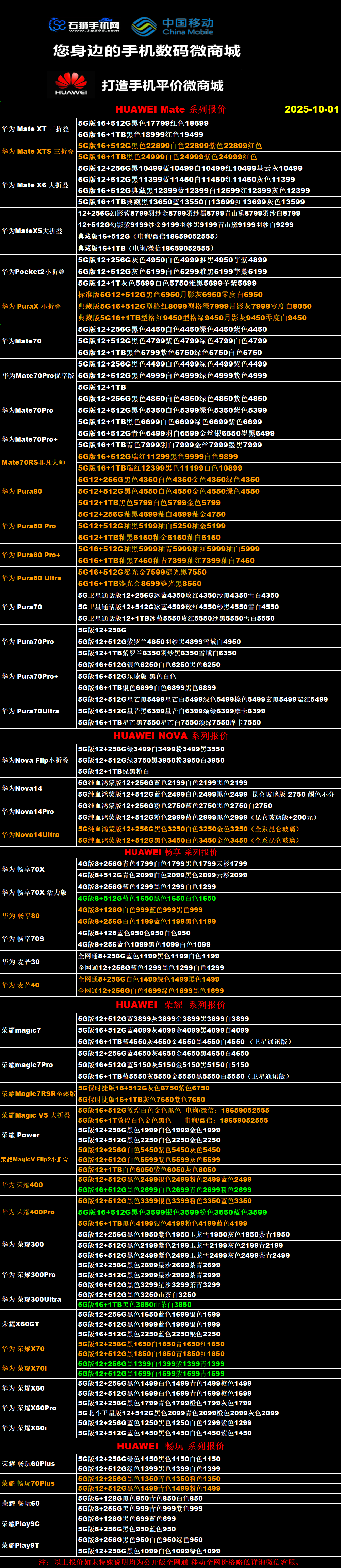Click the 石狮手机网 logo
This screenshot has height=1568, width=342.
click(x=84, y=25)
